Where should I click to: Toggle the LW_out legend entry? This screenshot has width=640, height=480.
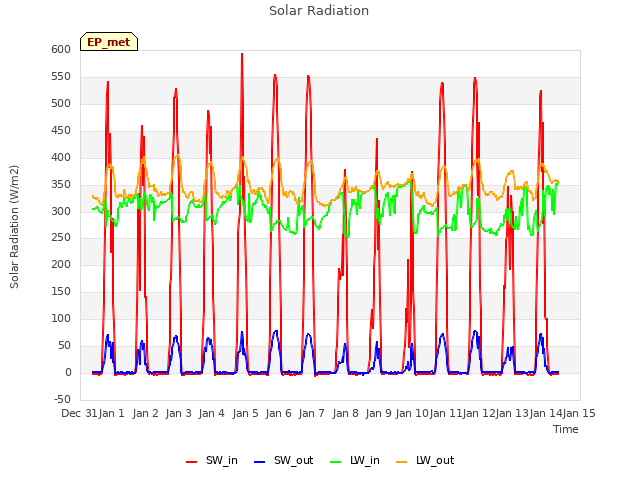[425, 460]
